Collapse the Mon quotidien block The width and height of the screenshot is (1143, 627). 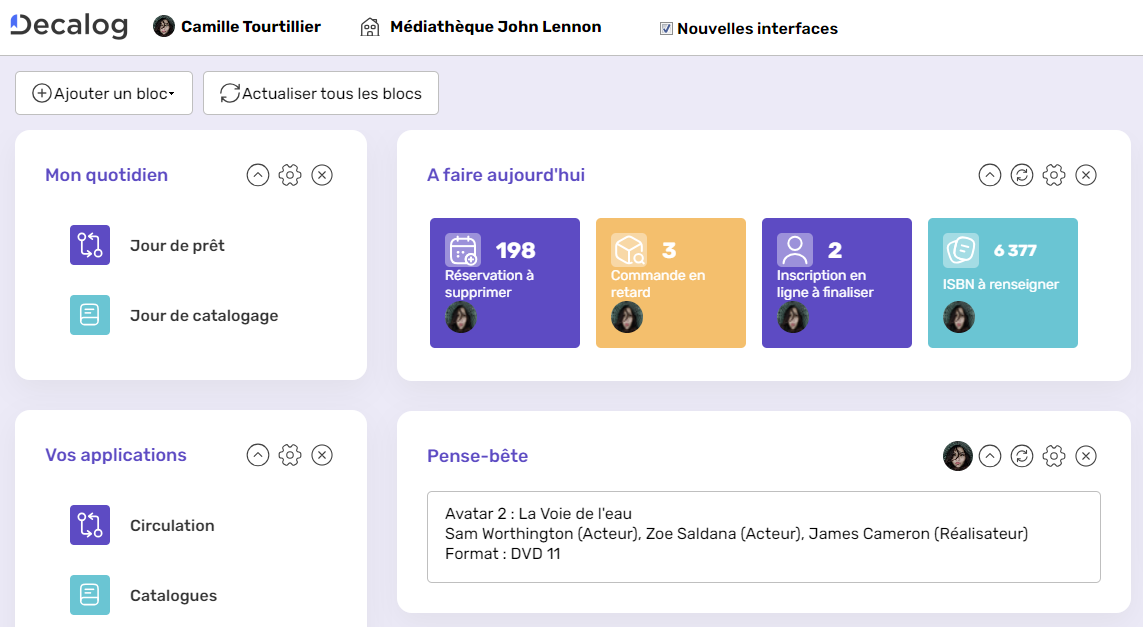258,174
